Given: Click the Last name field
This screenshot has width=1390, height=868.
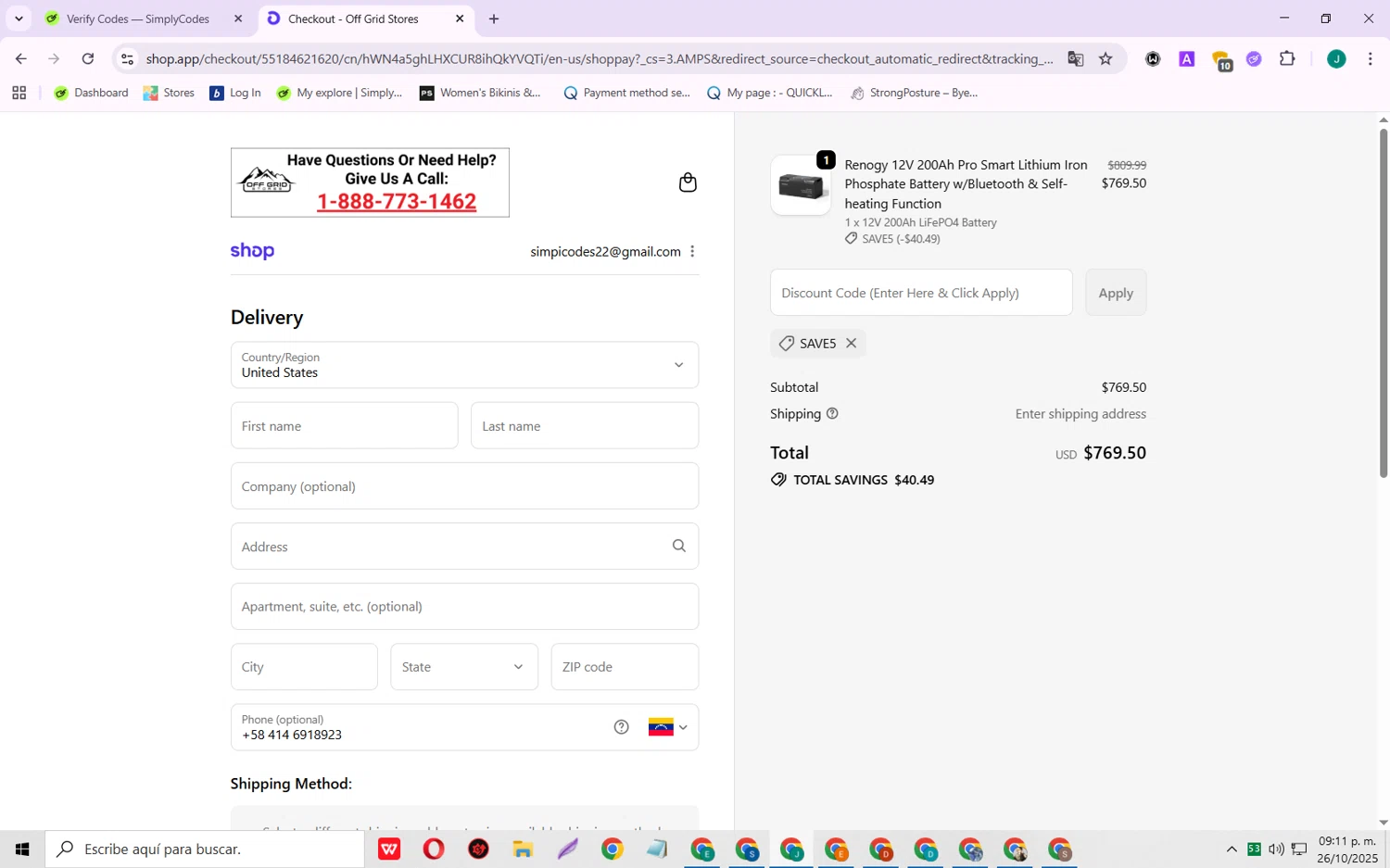Looking at the screenshot, I should click(585, 425).
